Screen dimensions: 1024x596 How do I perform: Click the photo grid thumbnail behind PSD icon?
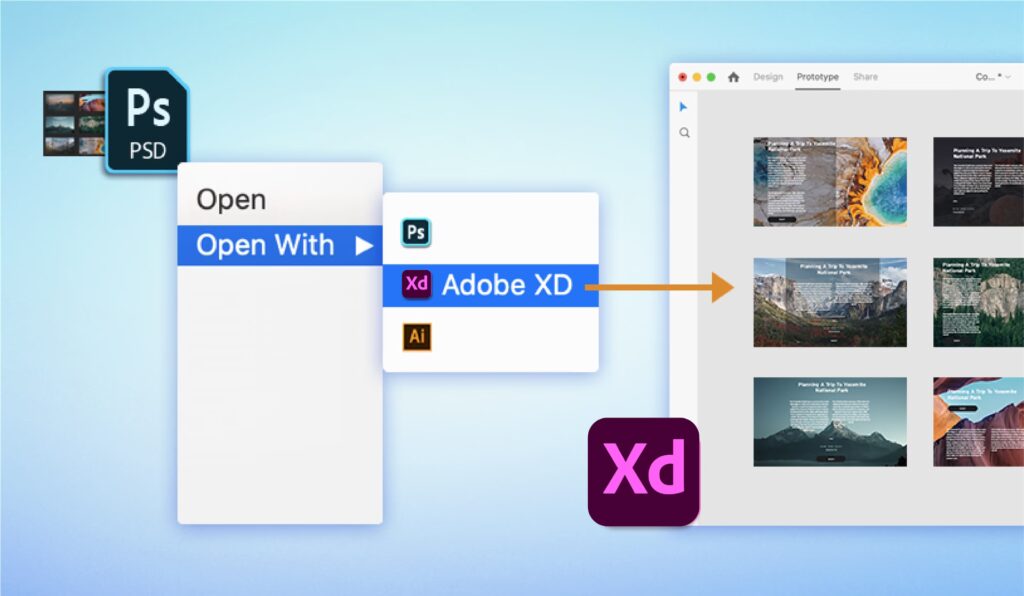click(72, 123)
